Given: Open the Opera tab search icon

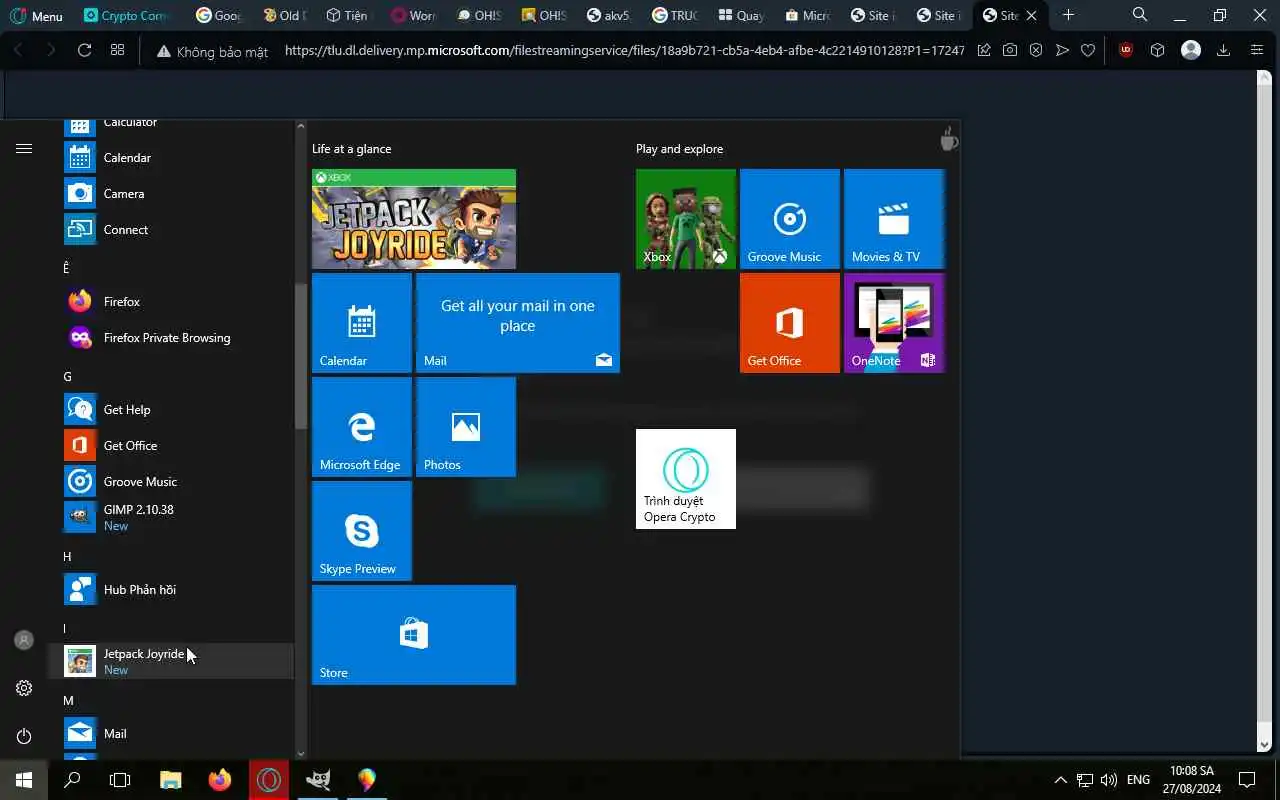Looking at the screenshot, I should click(x=1140, y=15).
